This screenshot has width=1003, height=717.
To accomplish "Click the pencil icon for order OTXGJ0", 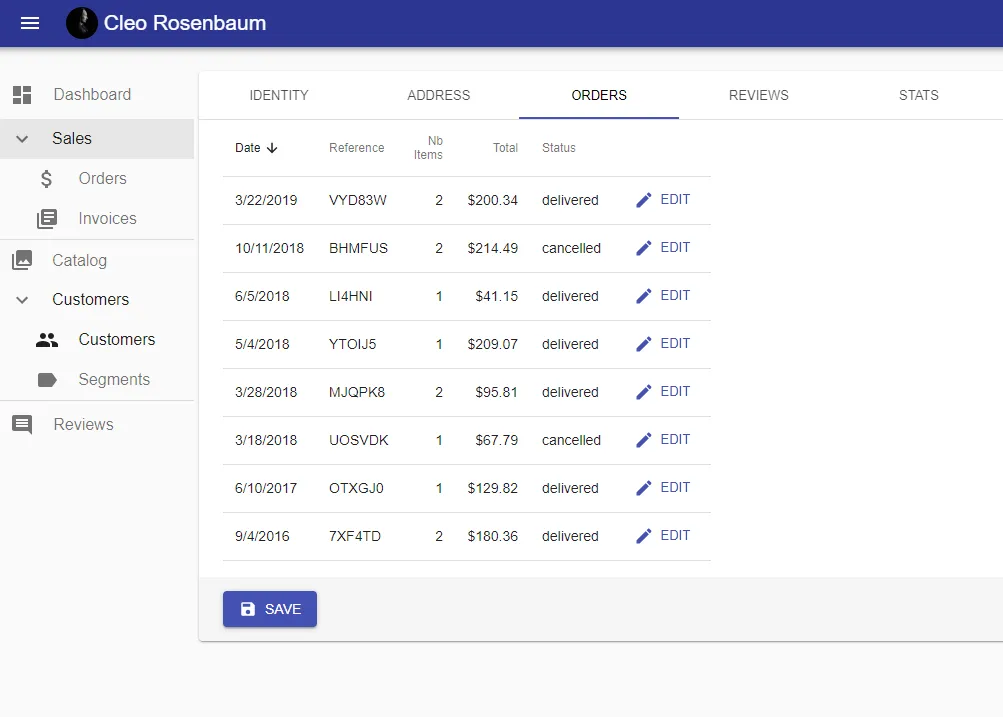I will tap(644, 488).
